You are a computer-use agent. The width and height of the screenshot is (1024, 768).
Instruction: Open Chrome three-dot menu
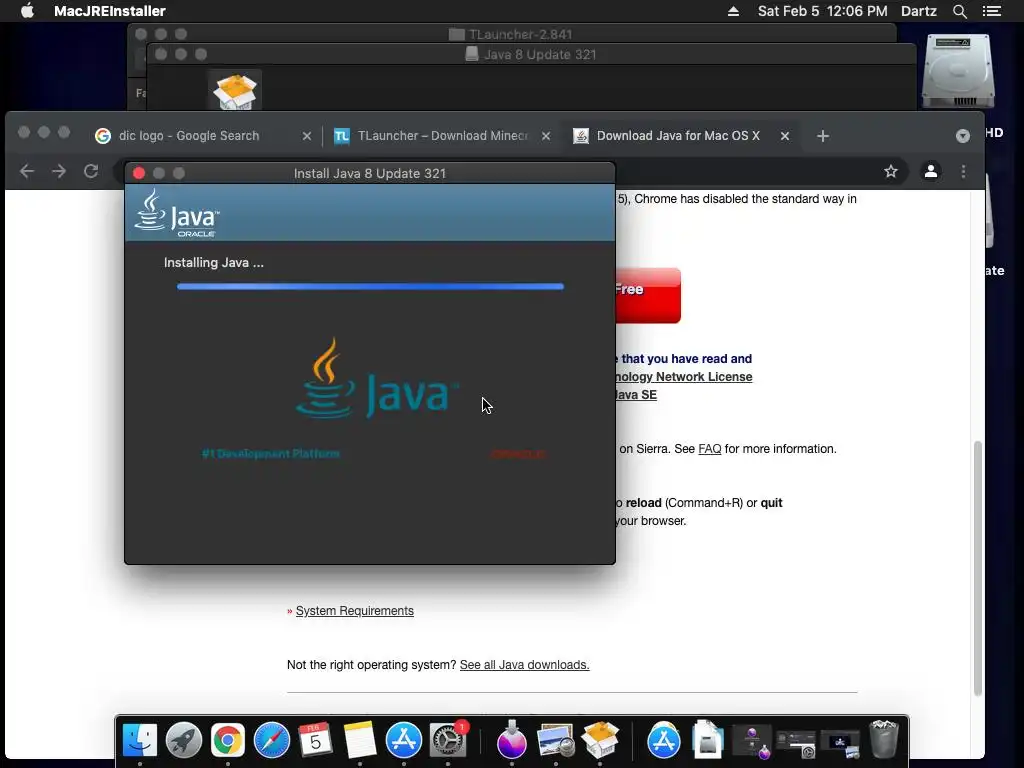point(963,171)
